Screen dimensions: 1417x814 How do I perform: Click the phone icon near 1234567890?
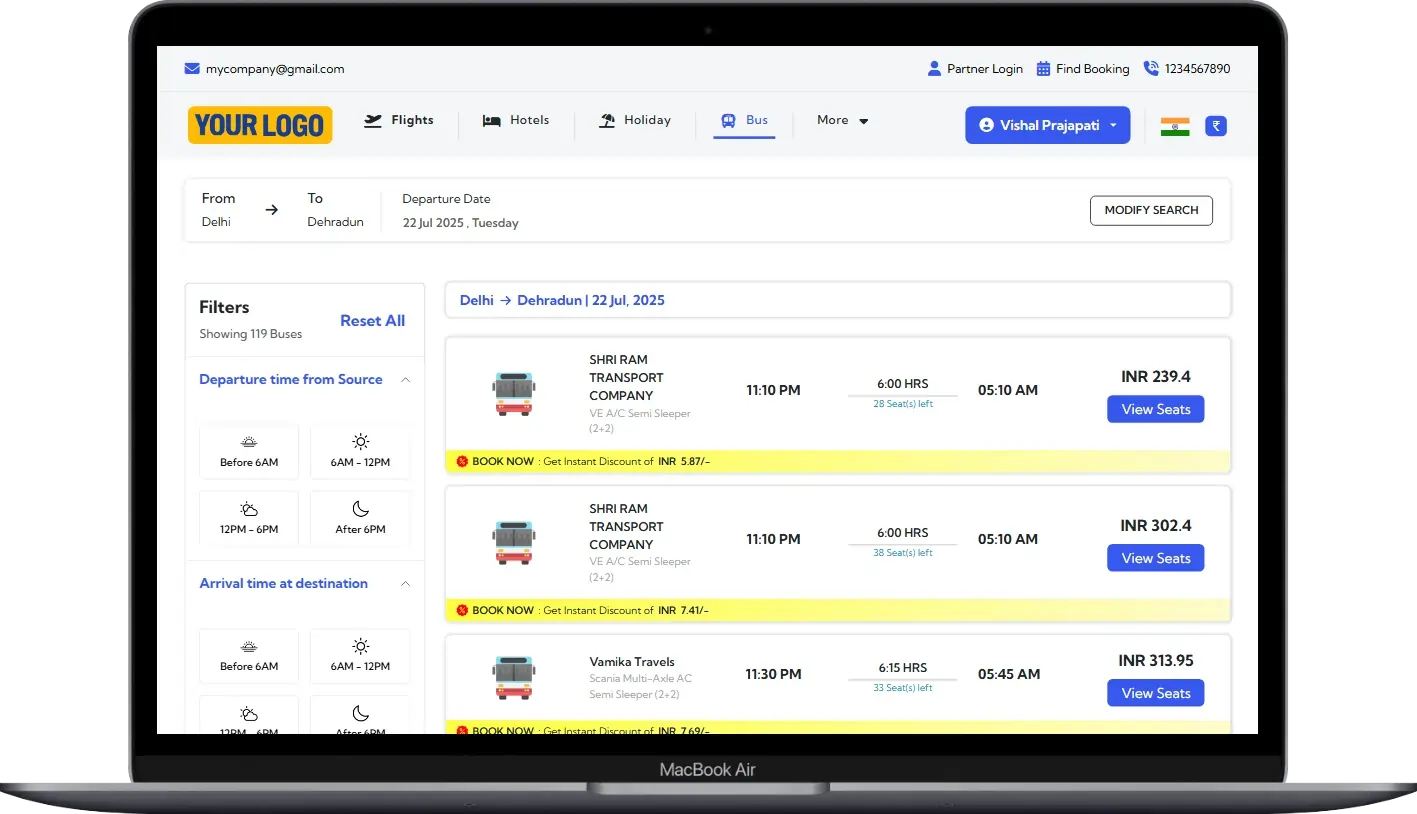click(1148, 68)
